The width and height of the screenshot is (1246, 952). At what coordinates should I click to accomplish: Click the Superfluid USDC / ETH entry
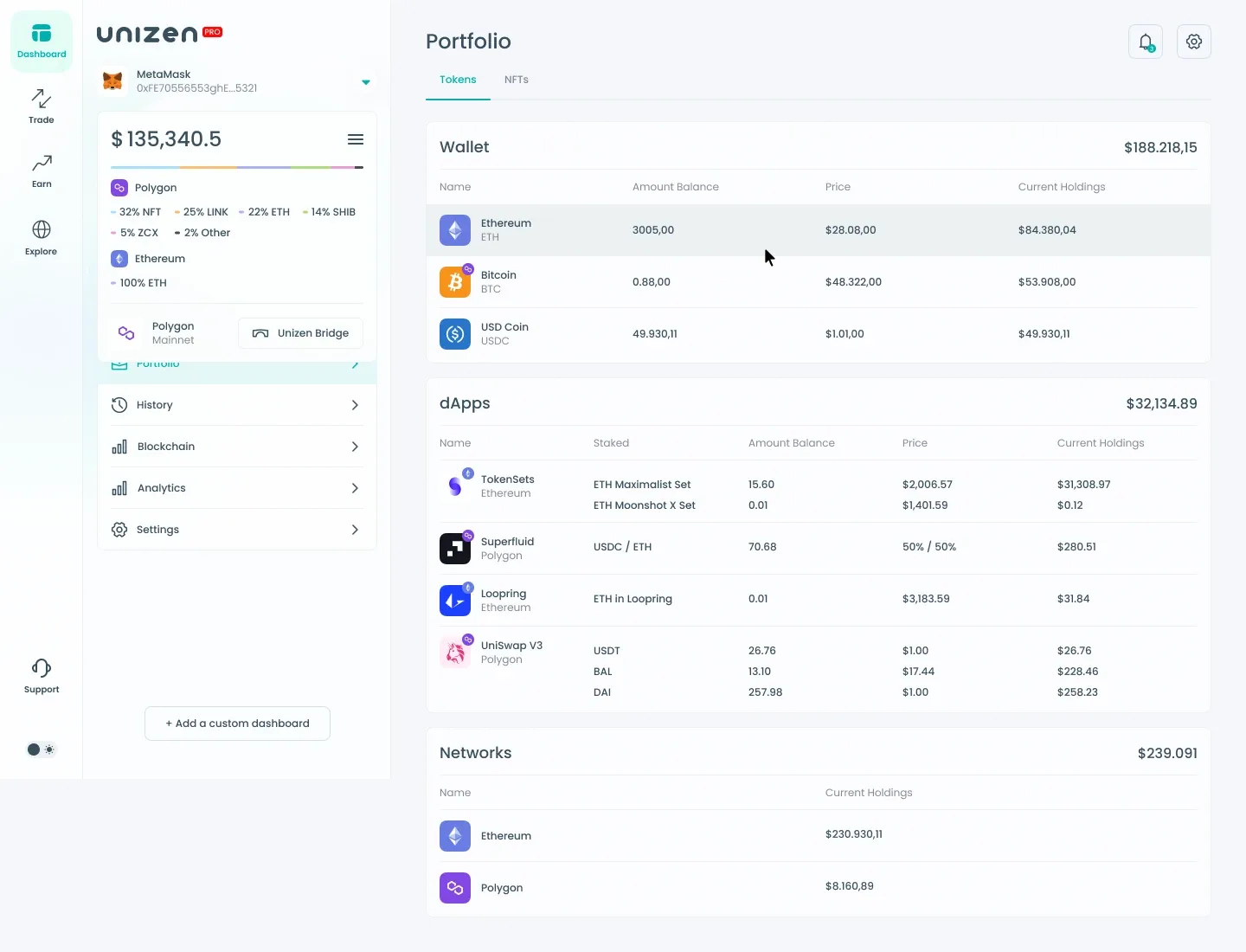622,547
